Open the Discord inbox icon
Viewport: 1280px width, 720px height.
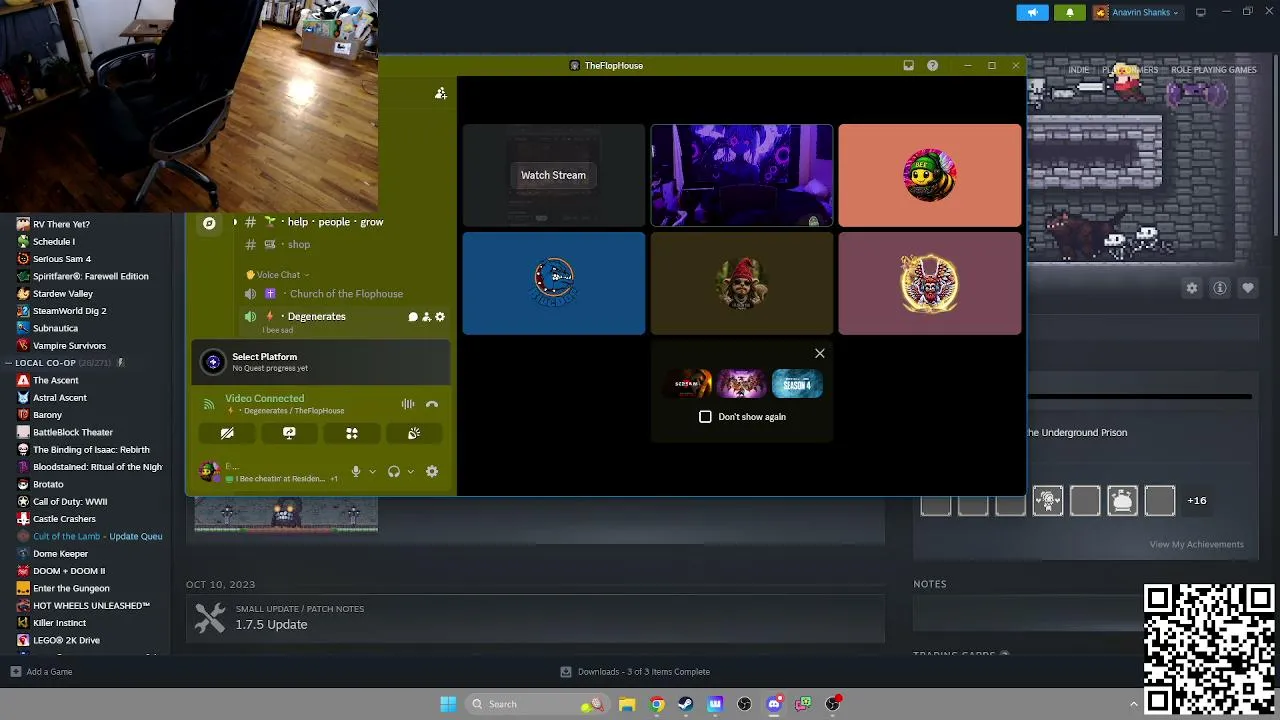[x=908, y=66]
